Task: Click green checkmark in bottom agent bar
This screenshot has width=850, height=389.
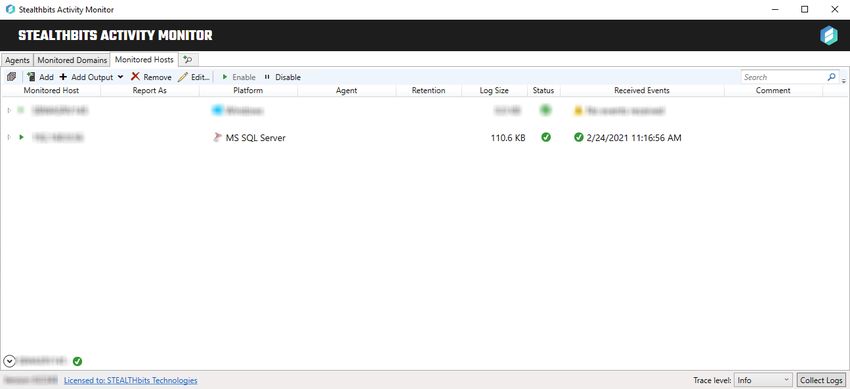Action: point(78,361)
